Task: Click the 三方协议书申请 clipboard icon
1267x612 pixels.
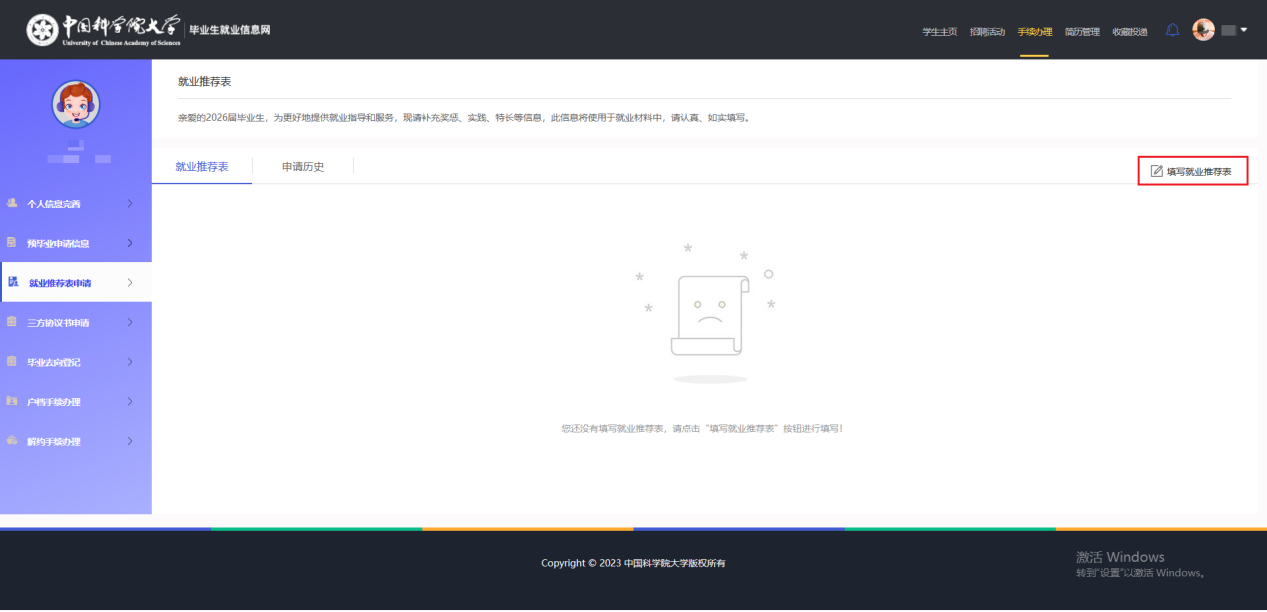Action: [x=12, y=322]
